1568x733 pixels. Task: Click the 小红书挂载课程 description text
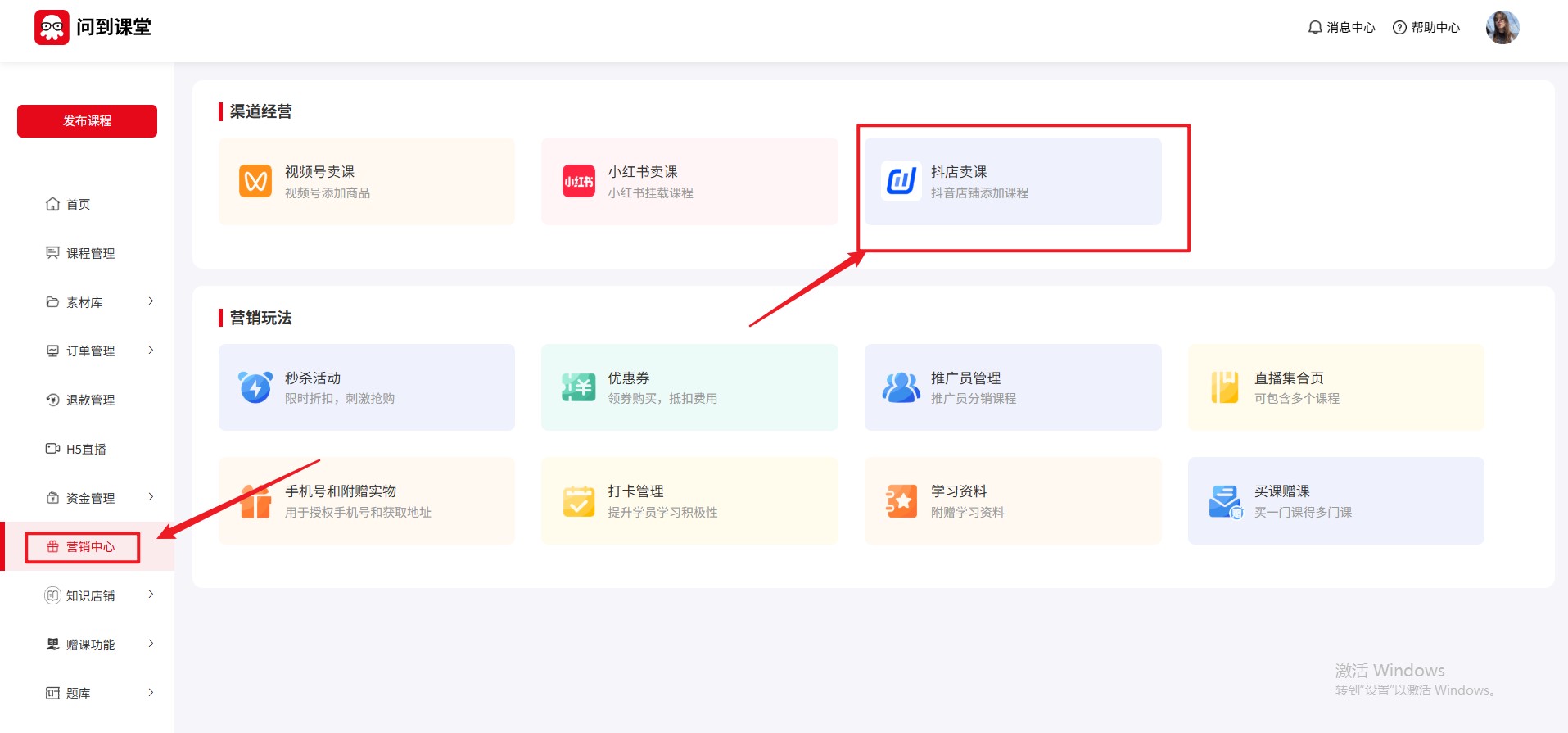(650, 193)
